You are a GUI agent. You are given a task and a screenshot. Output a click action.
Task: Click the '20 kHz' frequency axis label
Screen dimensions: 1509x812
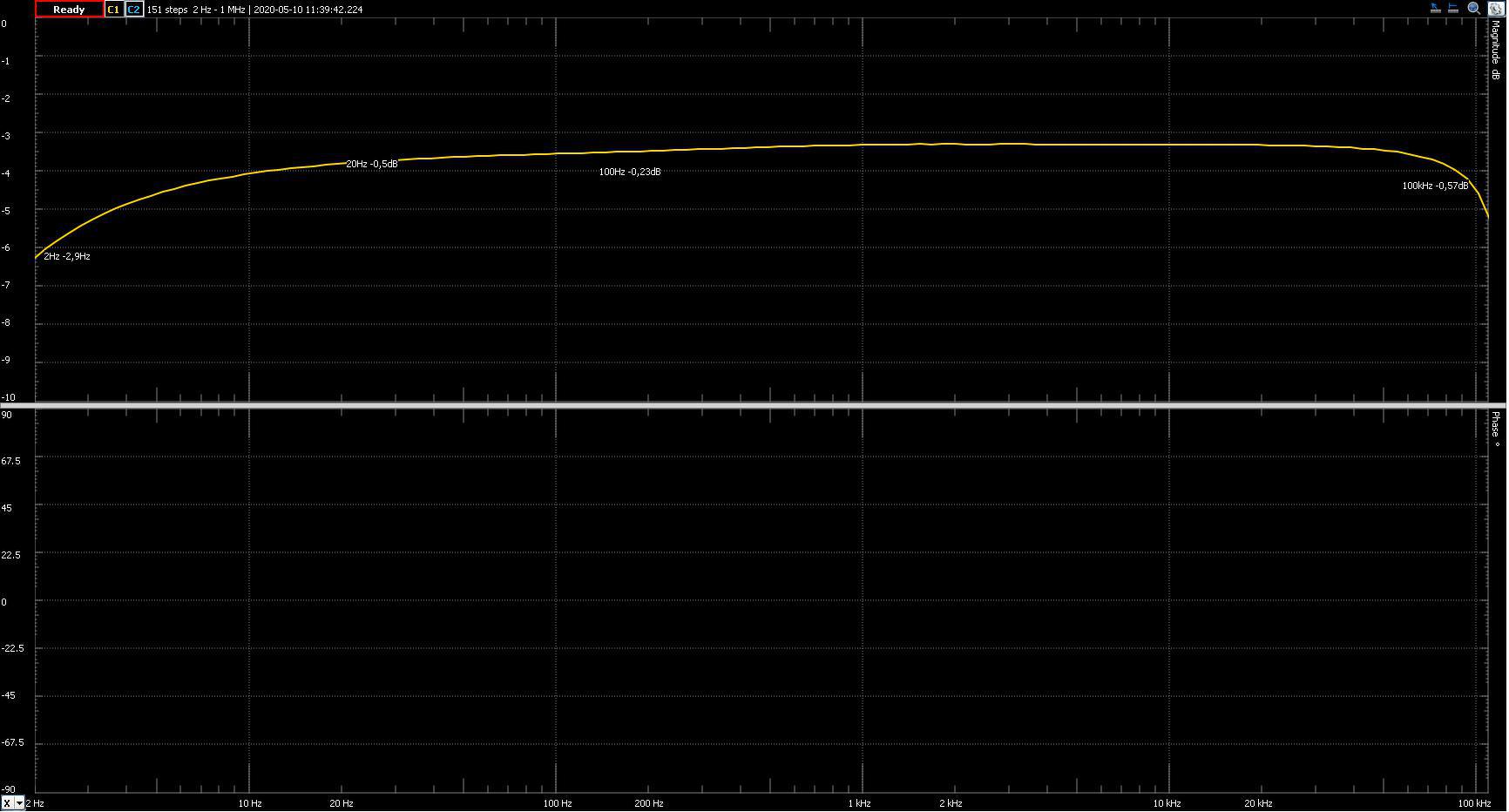tap(1258, 803)
